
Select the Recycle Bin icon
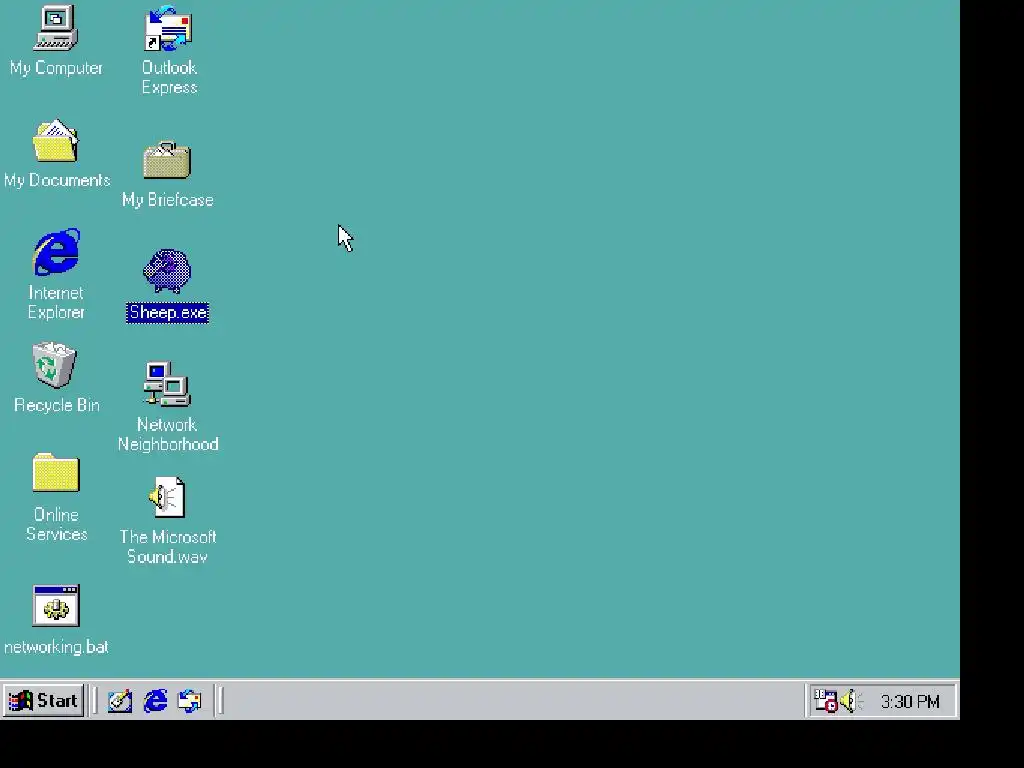[x=55, y=365]
